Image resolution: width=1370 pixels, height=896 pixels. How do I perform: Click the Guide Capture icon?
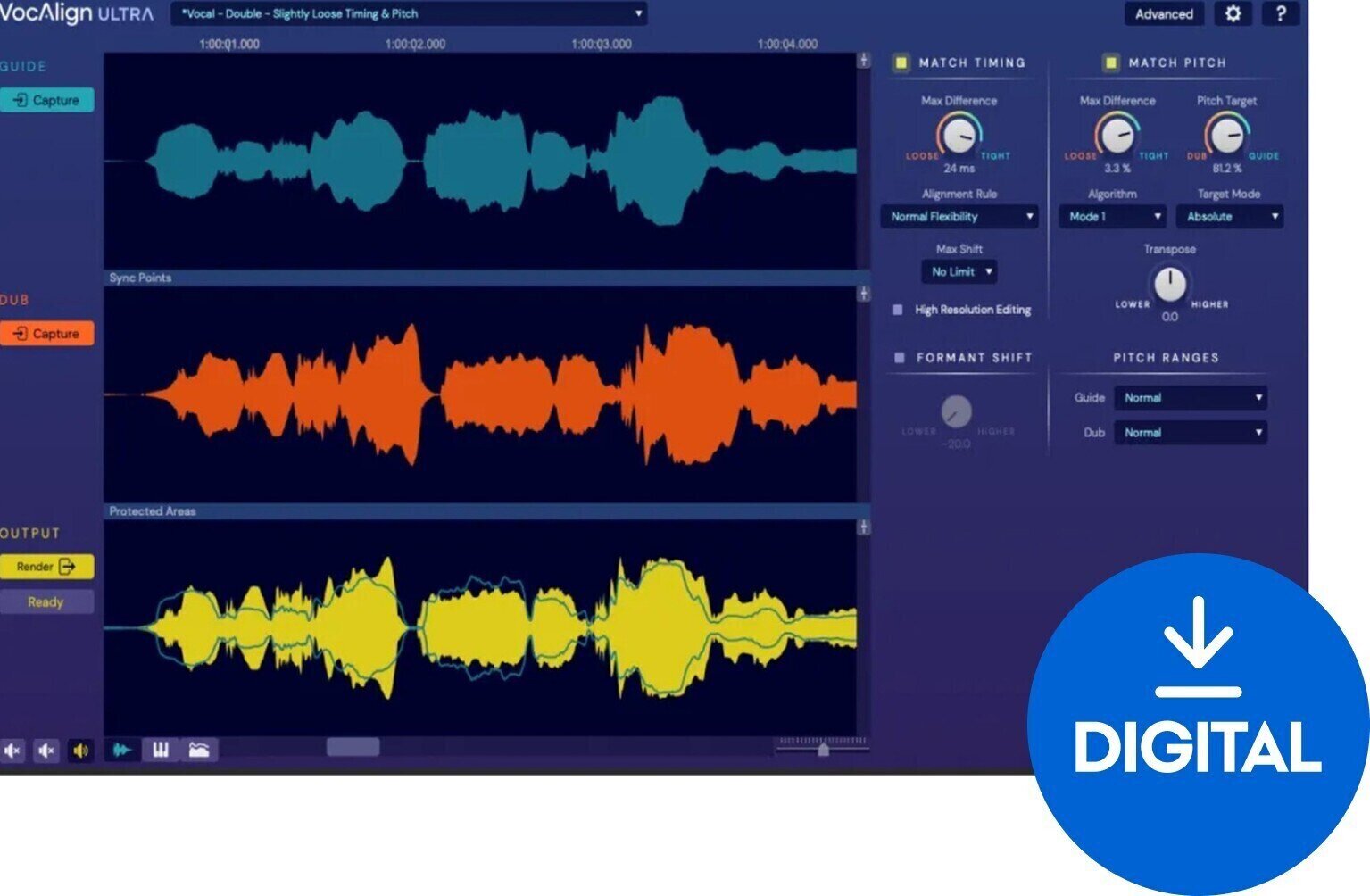click(46, 100)
